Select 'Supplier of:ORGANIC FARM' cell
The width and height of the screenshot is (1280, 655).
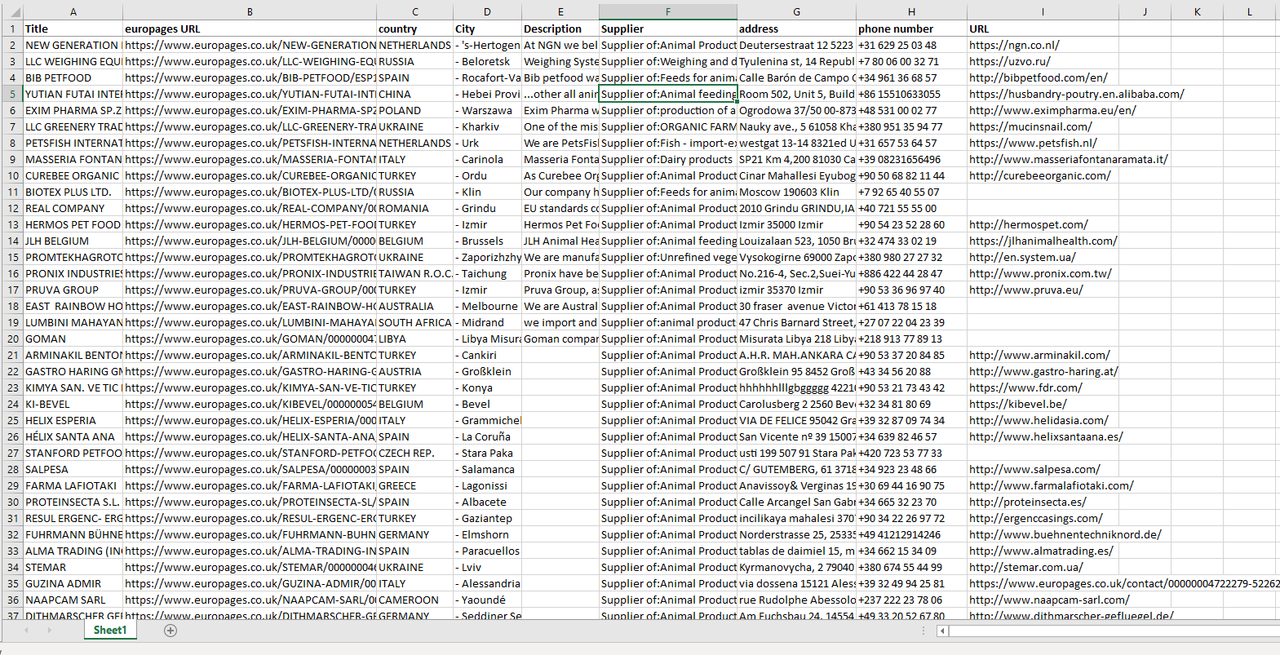[x=668, y=127]
